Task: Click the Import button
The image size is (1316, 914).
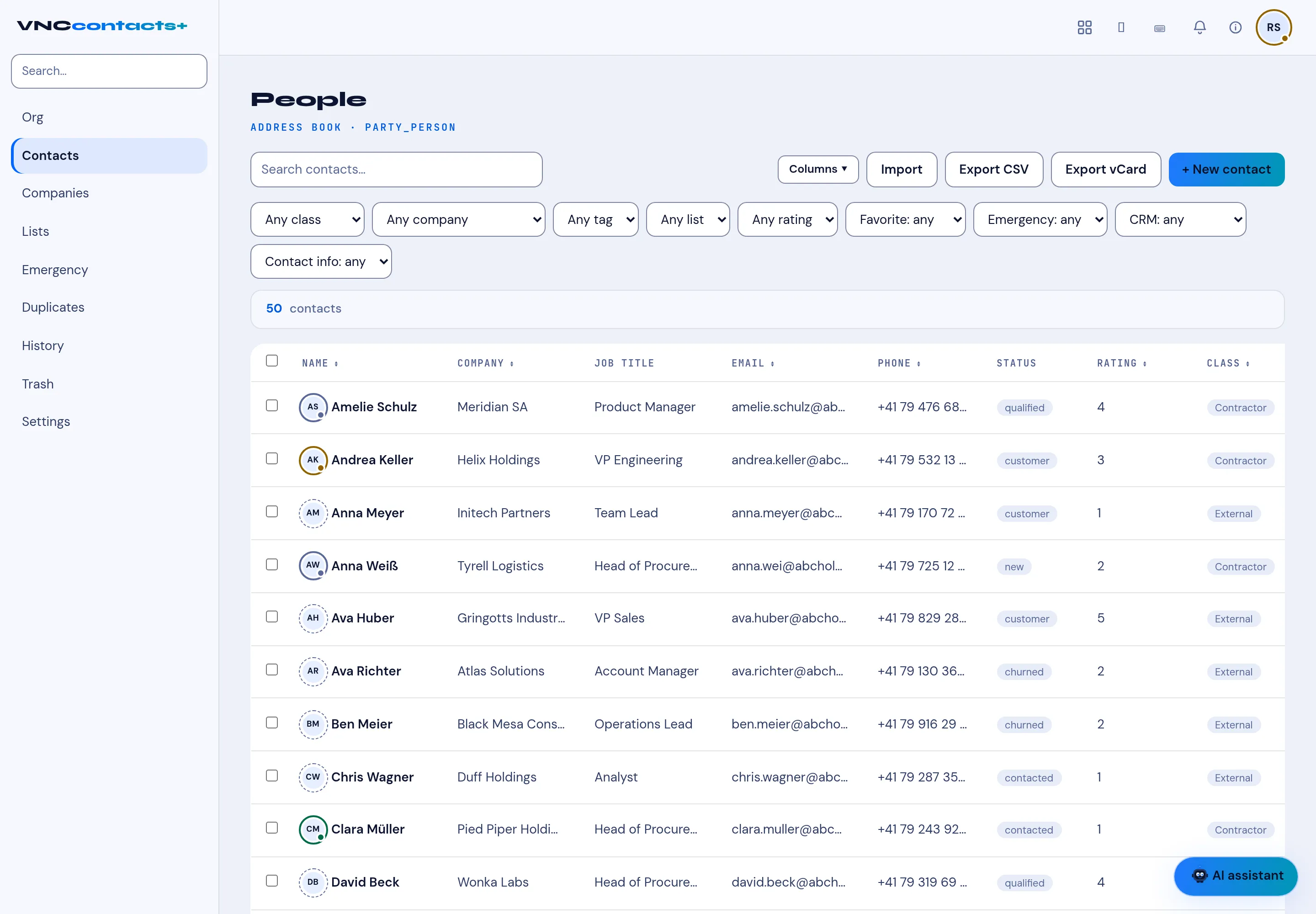Action: click(902, 170)
